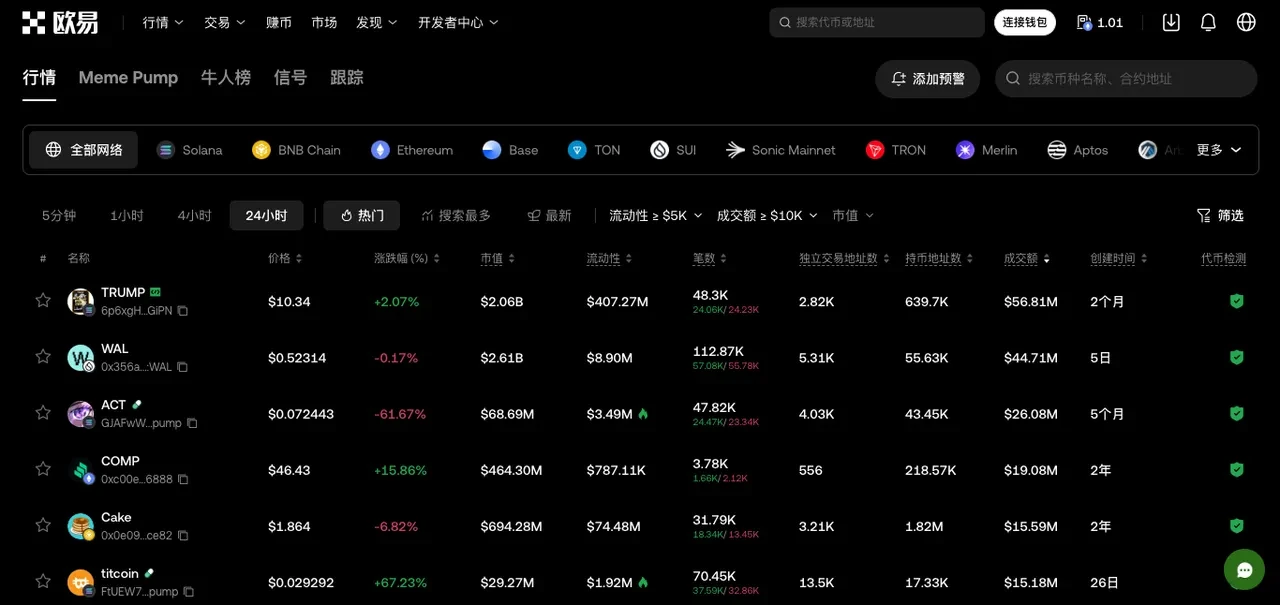Favorite the TRUMP row star
The height and width of the screenshot is (605, 1280).
pos(43,300)
